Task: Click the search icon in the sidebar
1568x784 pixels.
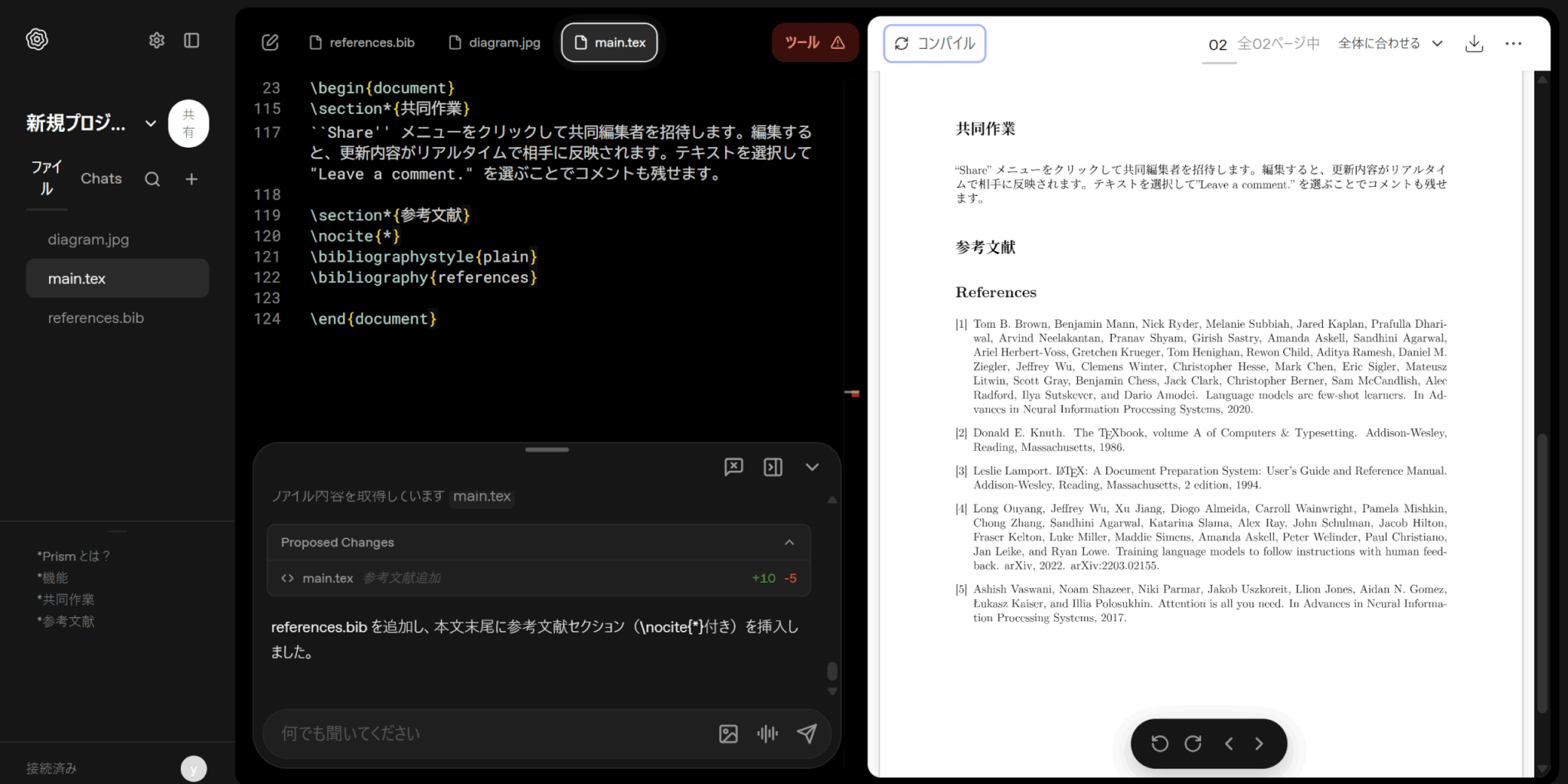Action: (x=152, y=179)
